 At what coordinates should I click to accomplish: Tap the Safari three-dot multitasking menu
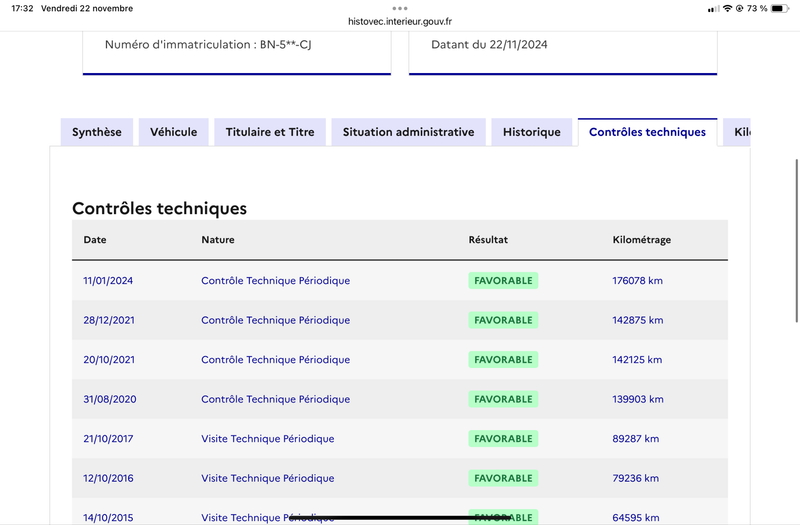pos(400,8)
